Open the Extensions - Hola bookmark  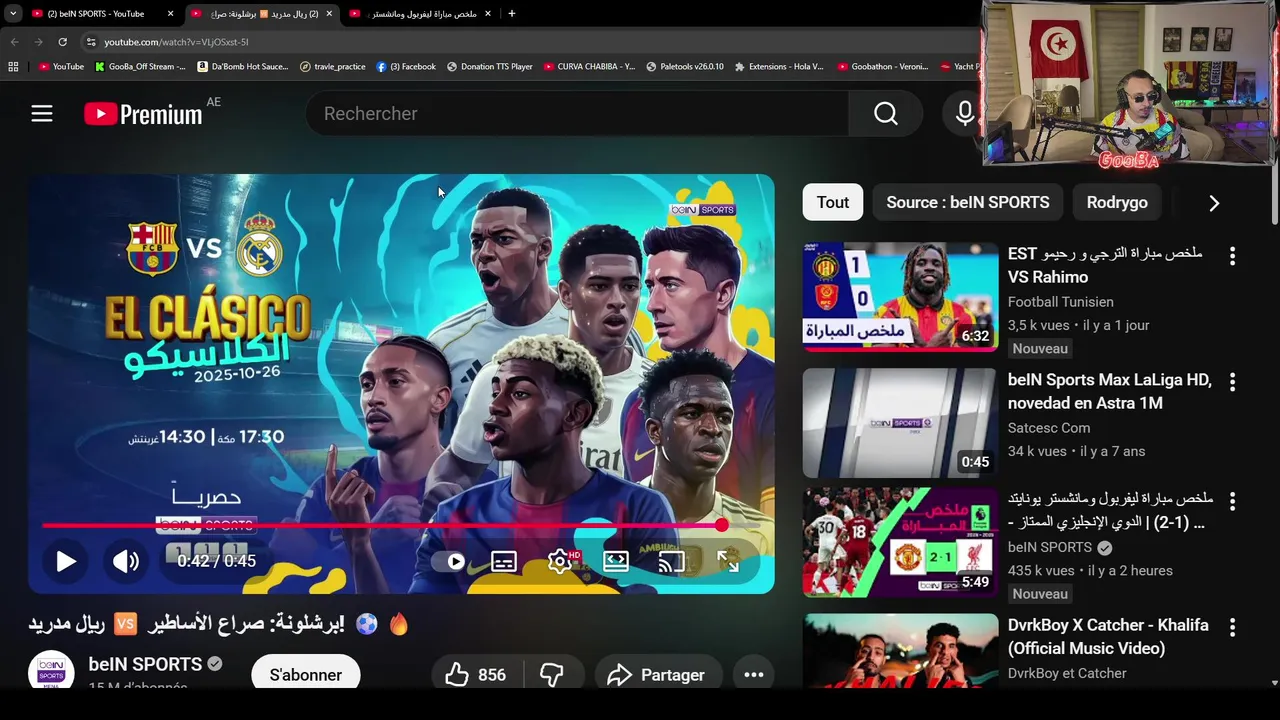[x=779, y=67]
